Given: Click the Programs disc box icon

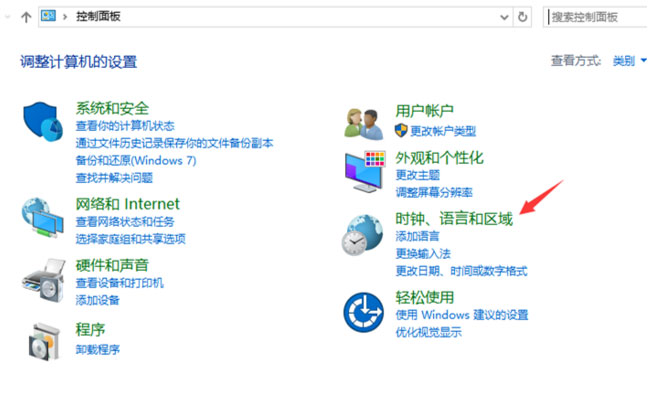Looking at the screenshot, I should 44,341.
